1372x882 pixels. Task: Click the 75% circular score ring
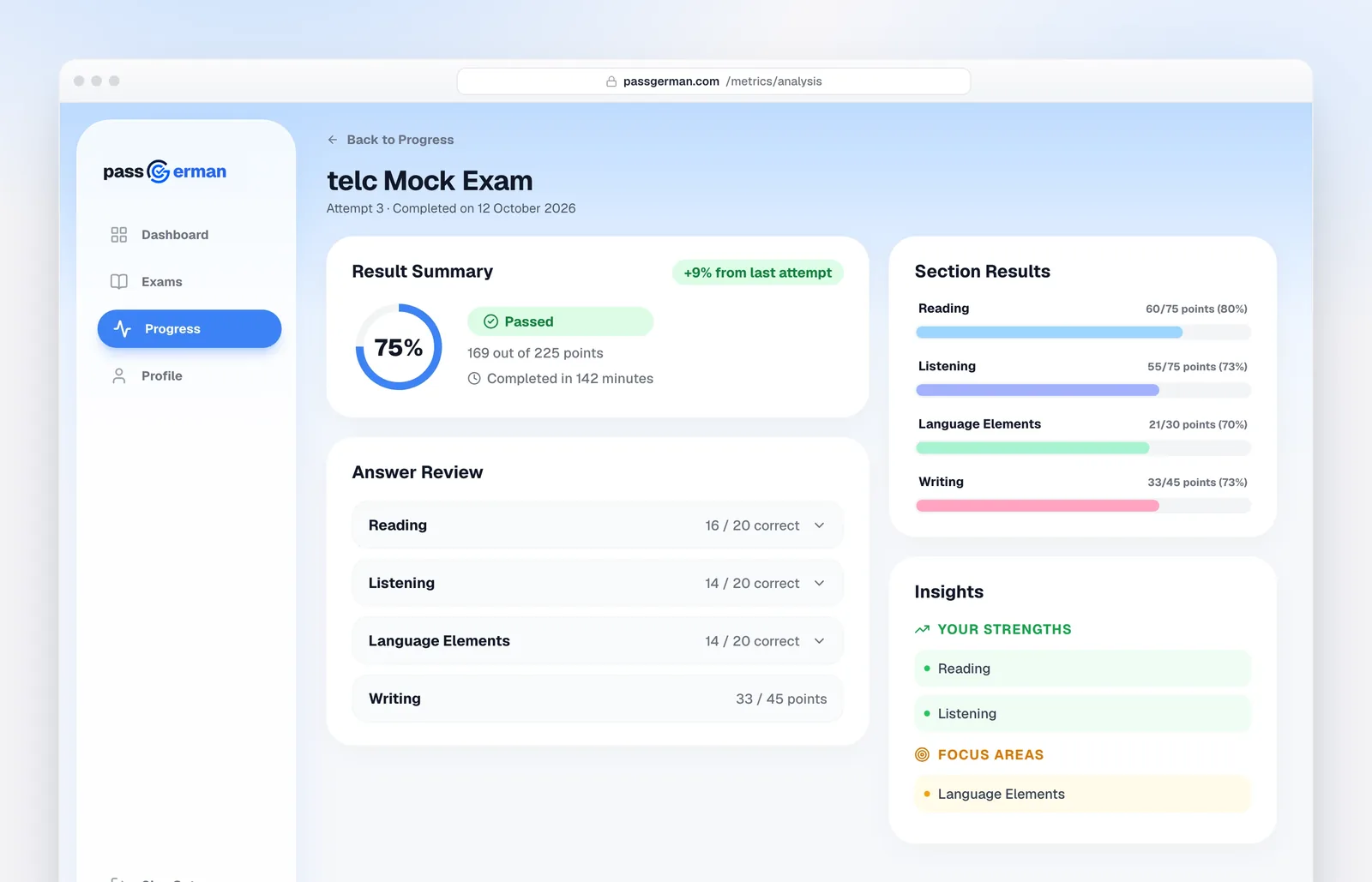(399, 347)
